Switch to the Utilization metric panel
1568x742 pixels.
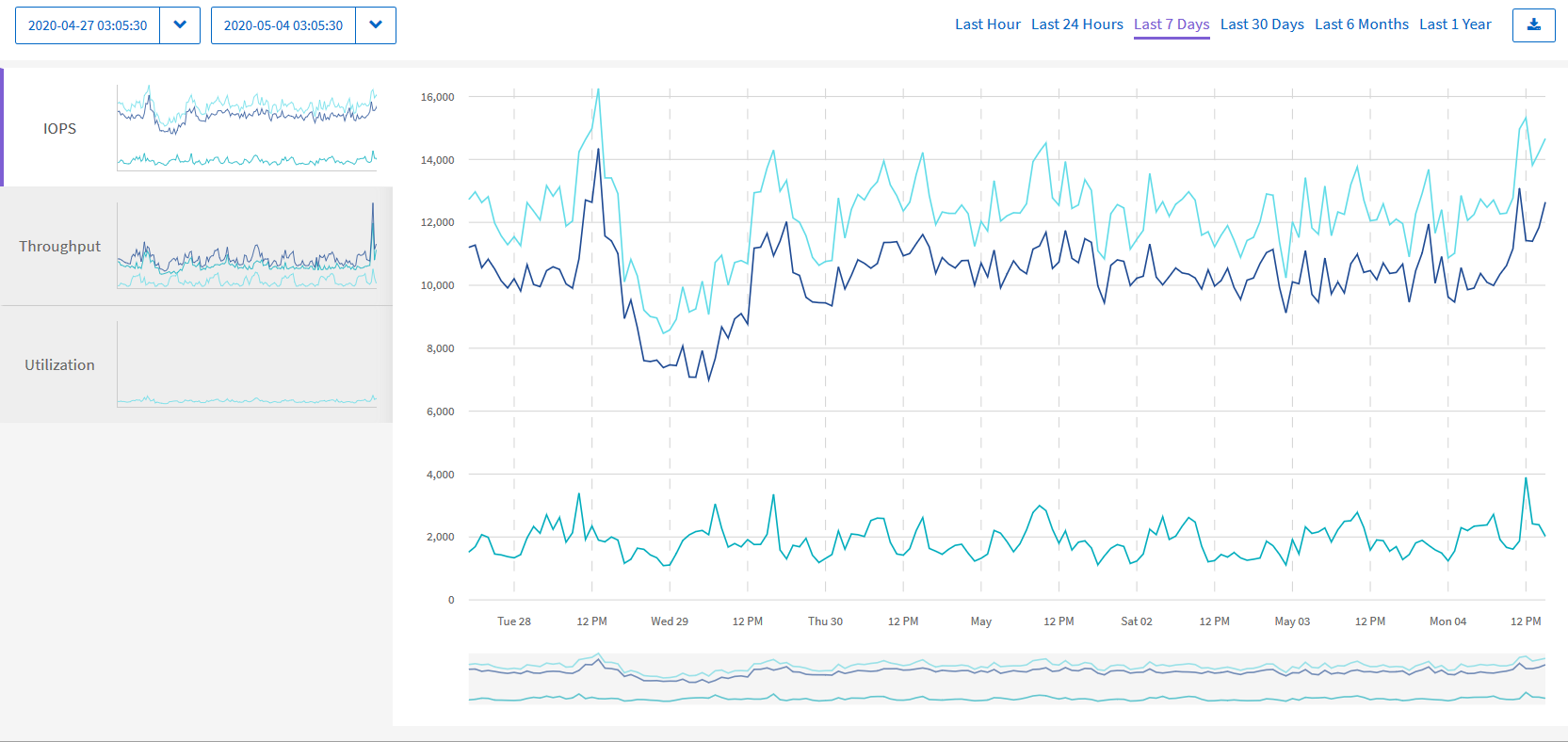59,365
